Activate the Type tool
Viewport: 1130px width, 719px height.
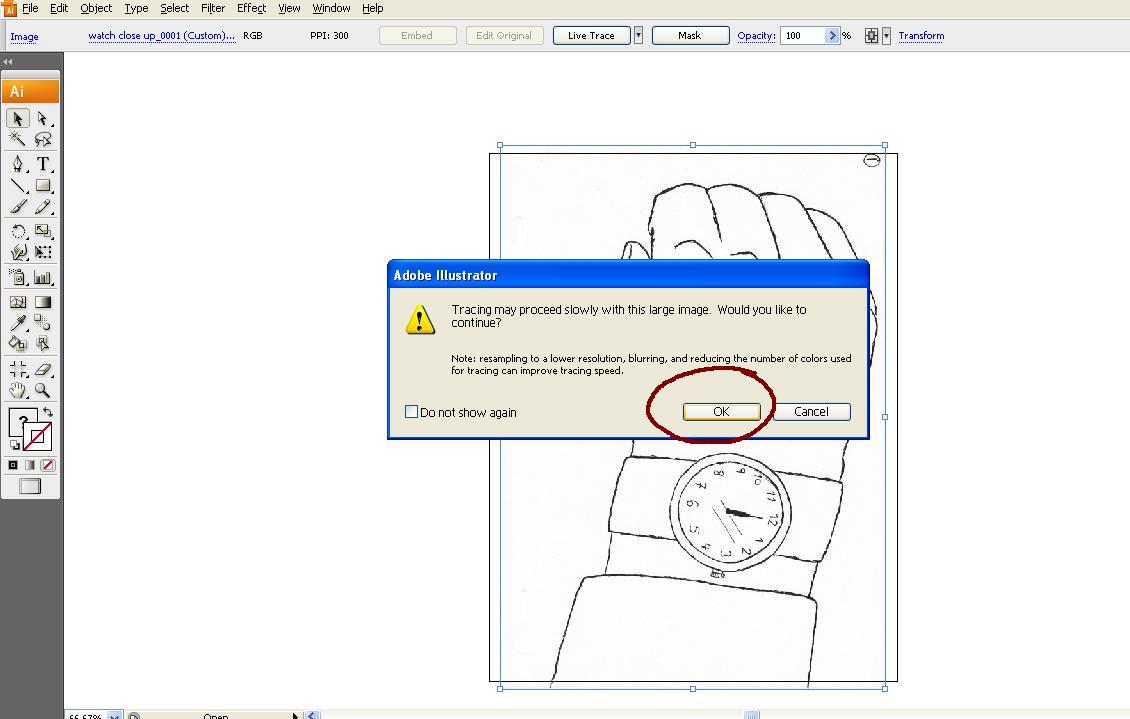[x=43, y=164]
